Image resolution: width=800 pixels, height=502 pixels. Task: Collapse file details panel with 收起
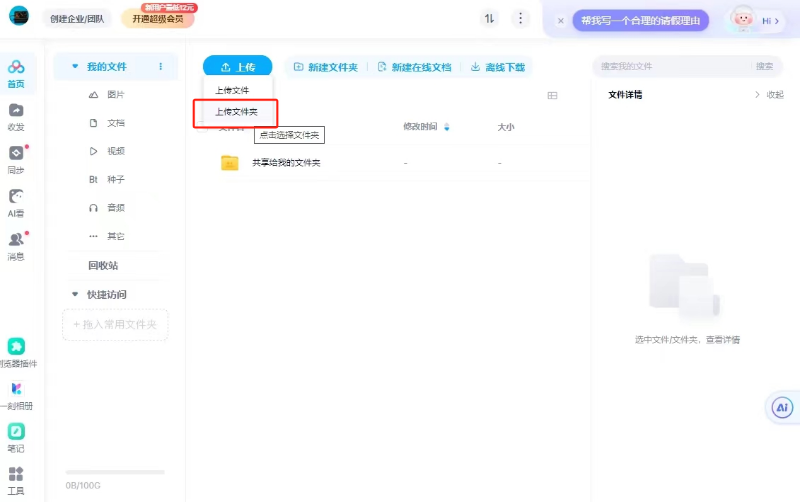pyautogui.click(x=769, y=95)
